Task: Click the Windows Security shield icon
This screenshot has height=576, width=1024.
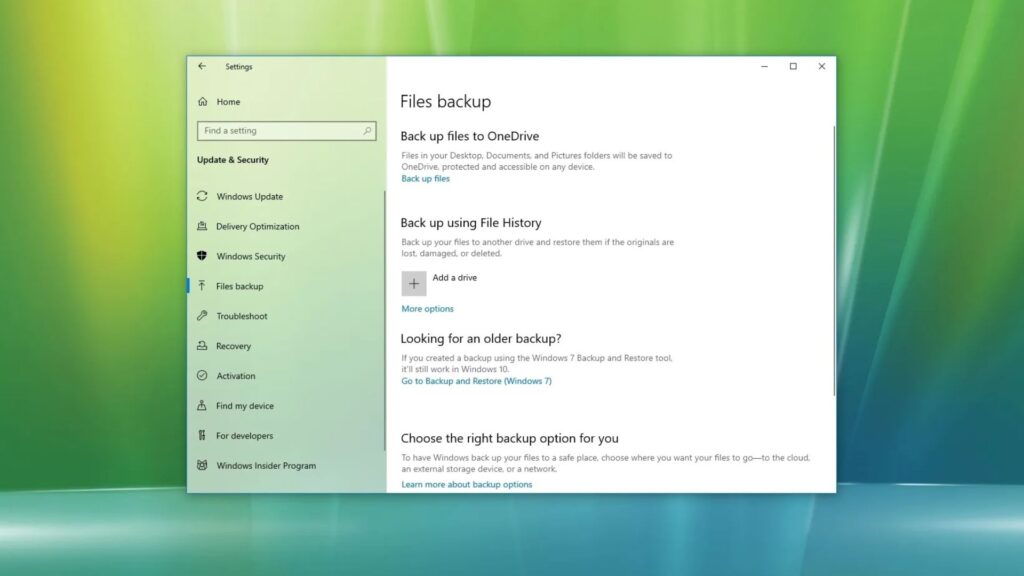Action: (x=203, y=257)
